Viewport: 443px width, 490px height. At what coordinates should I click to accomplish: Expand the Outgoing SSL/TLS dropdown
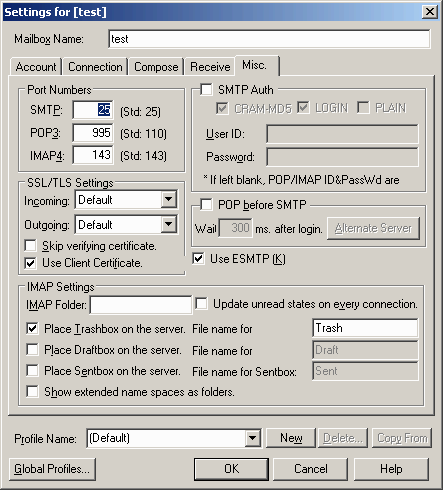click(x=168, y=224)
